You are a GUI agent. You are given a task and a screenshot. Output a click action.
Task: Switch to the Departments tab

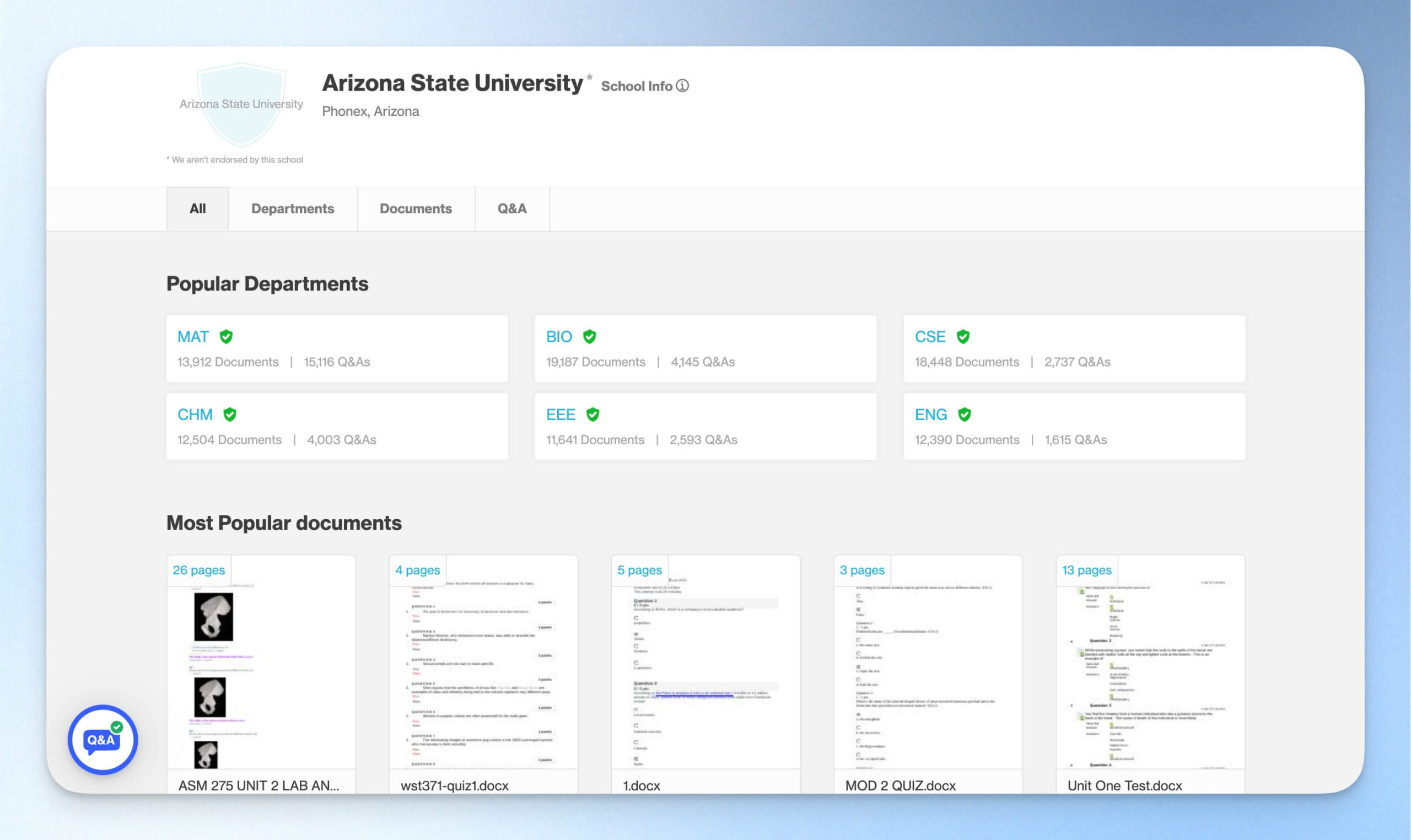coord(293,209)
